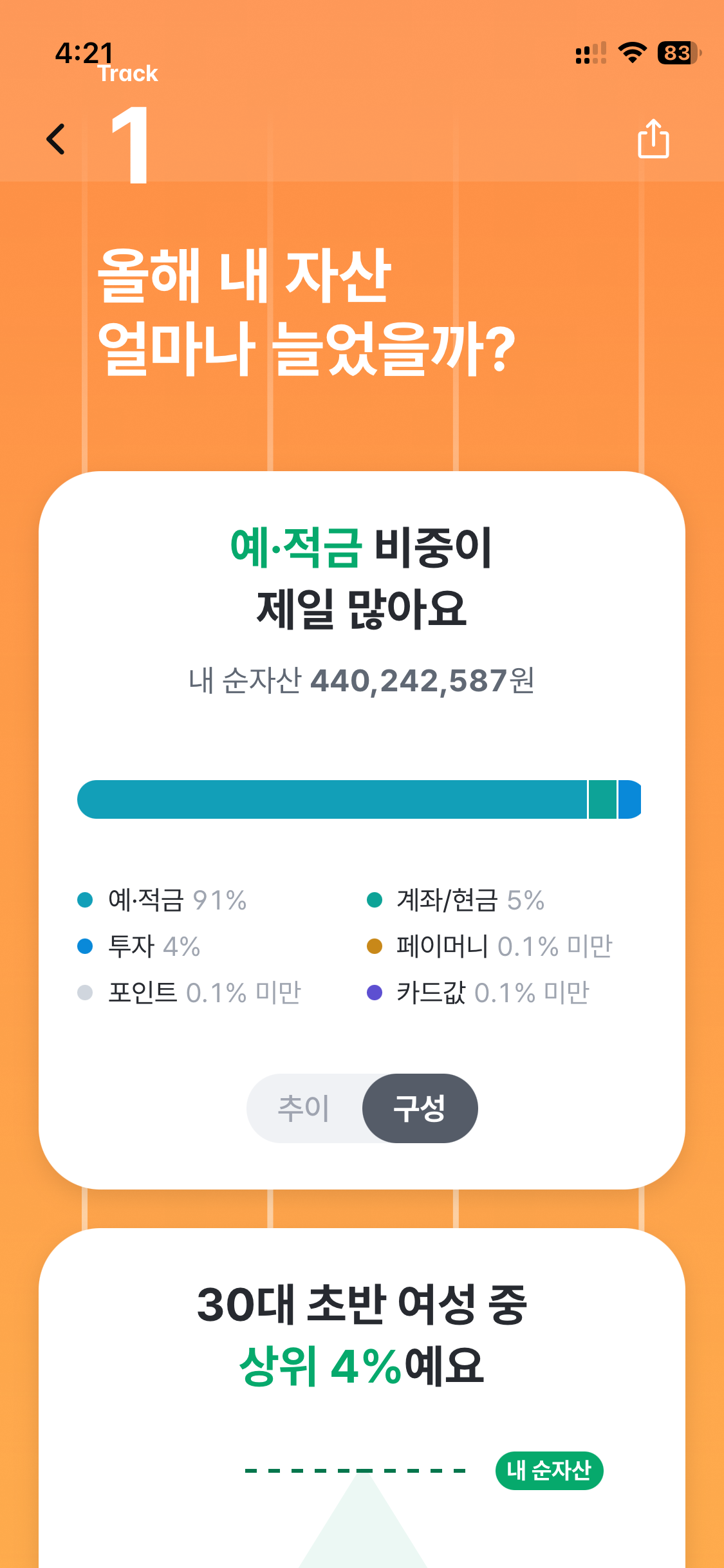This screenshot has height=1568, width=724.
Task: Tap the blue 투자 segment of bar
Action: point(630,799)
